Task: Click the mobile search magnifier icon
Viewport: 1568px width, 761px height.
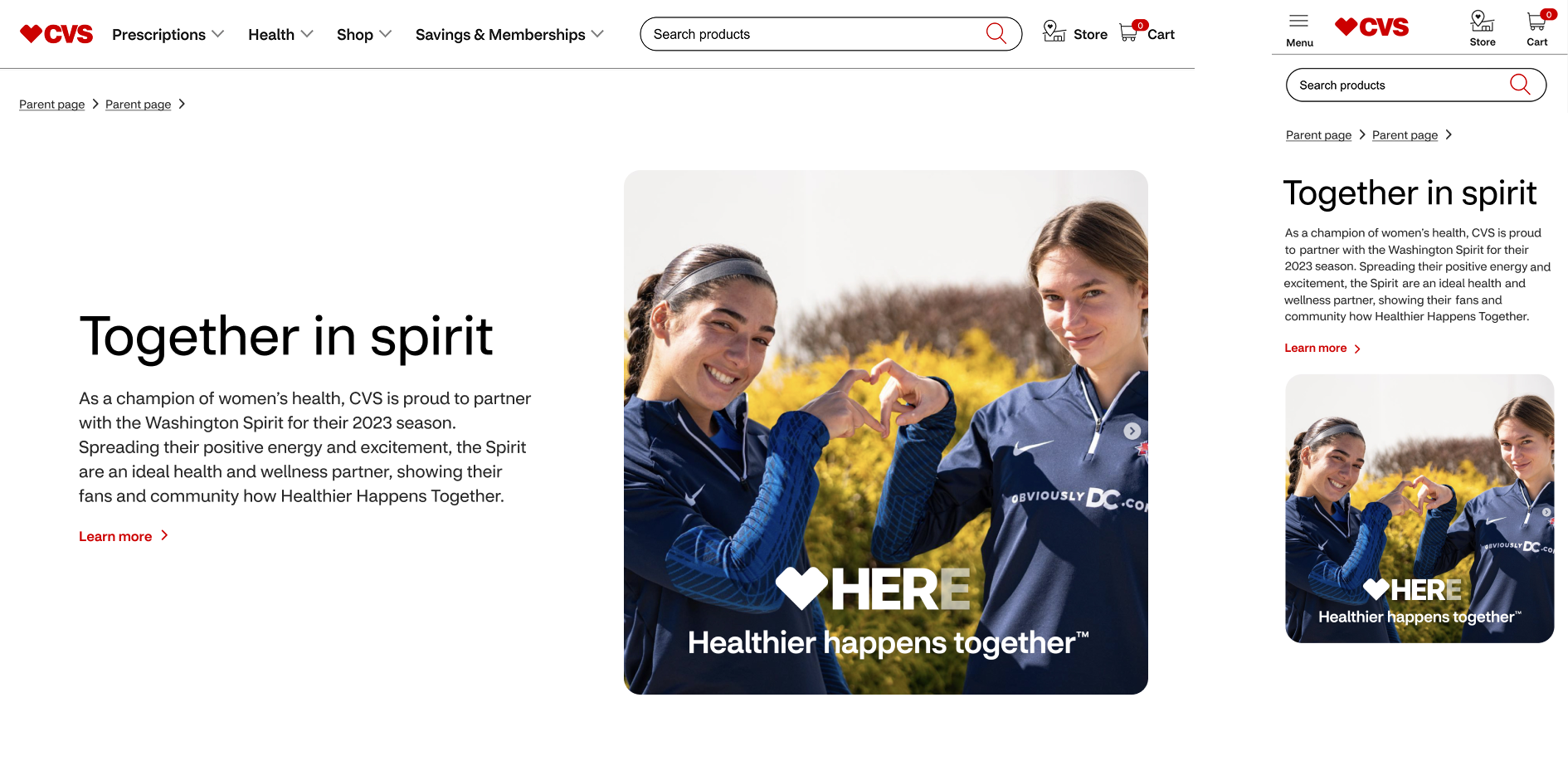Action: [x=1520, y=85]
